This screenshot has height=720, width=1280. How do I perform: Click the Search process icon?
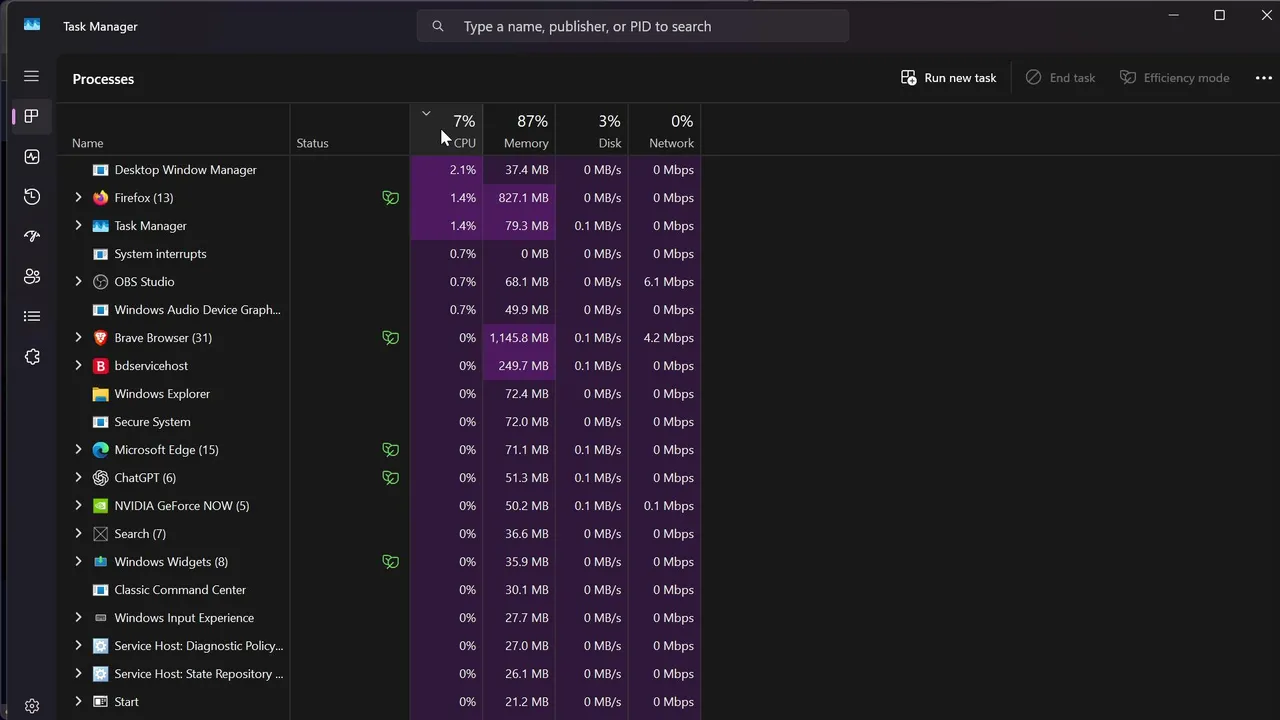pyautogui.click(x=100, y=534)
